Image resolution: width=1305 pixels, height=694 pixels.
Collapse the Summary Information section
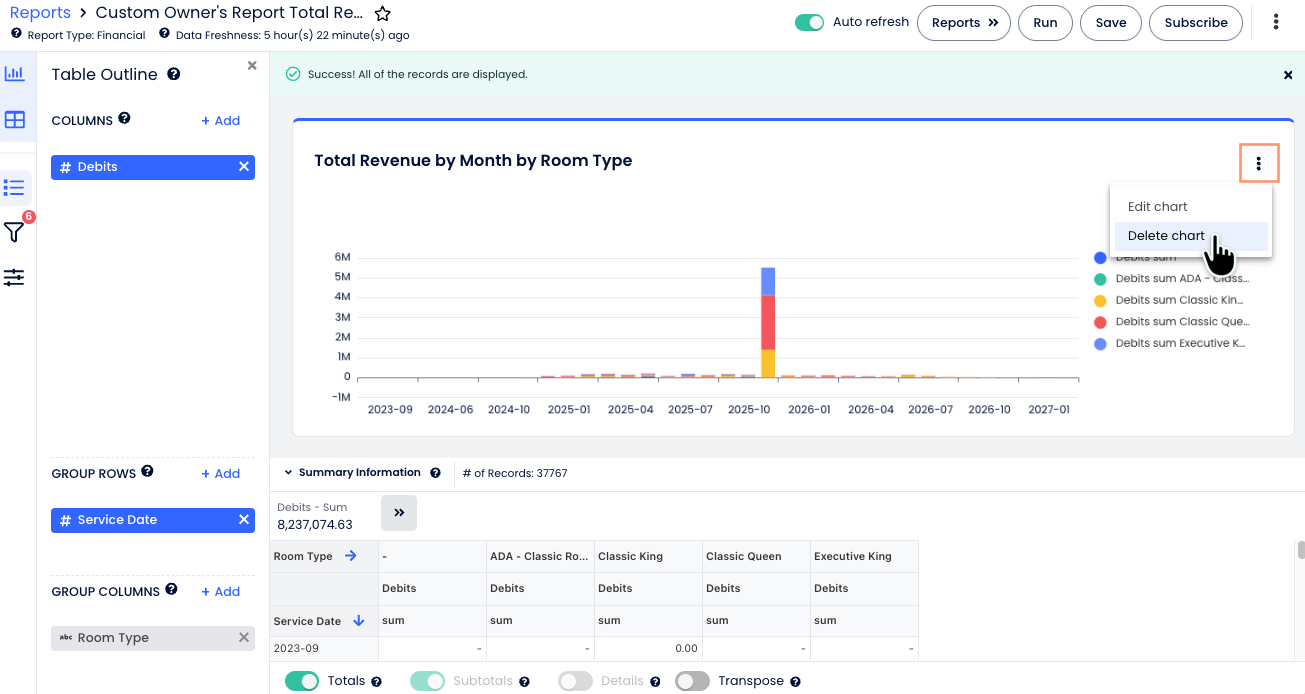288,473
